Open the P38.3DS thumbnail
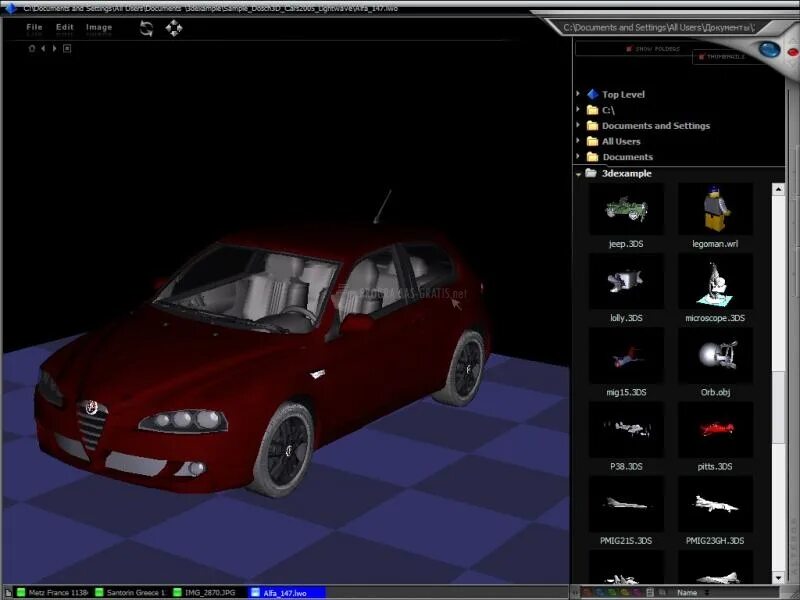The width and height of the screenshot is (800, 600). 626,430
